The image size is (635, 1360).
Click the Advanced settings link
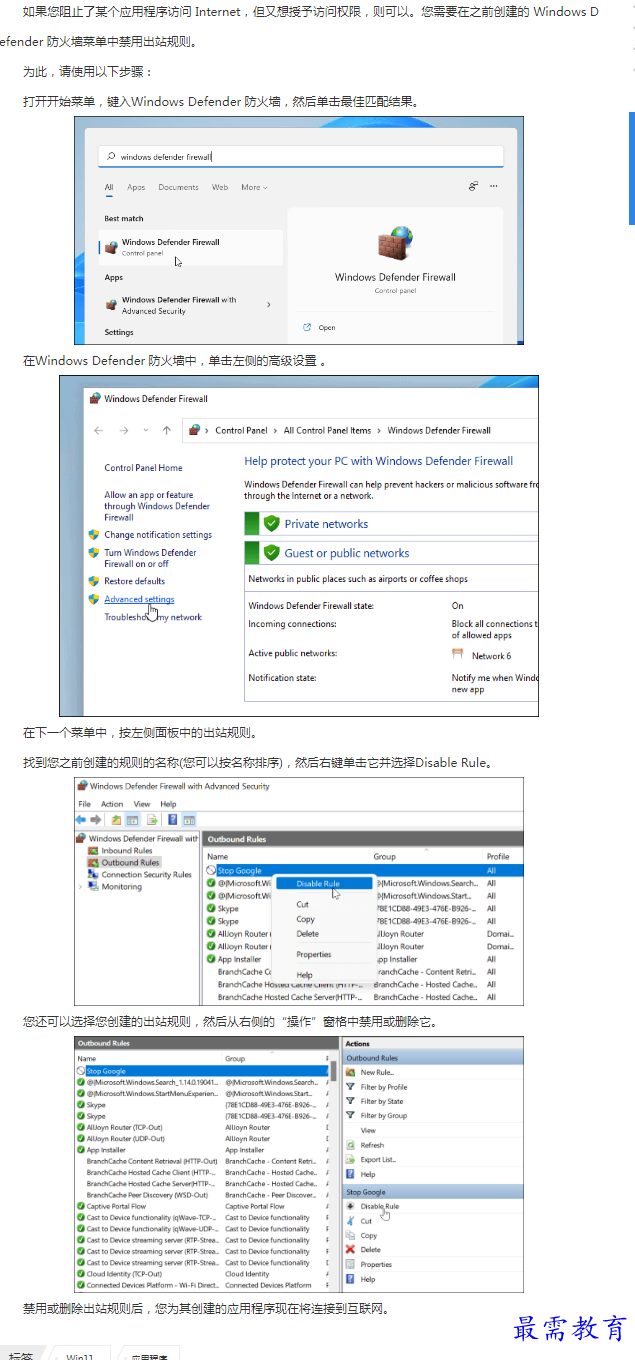[x=139, y=600]
